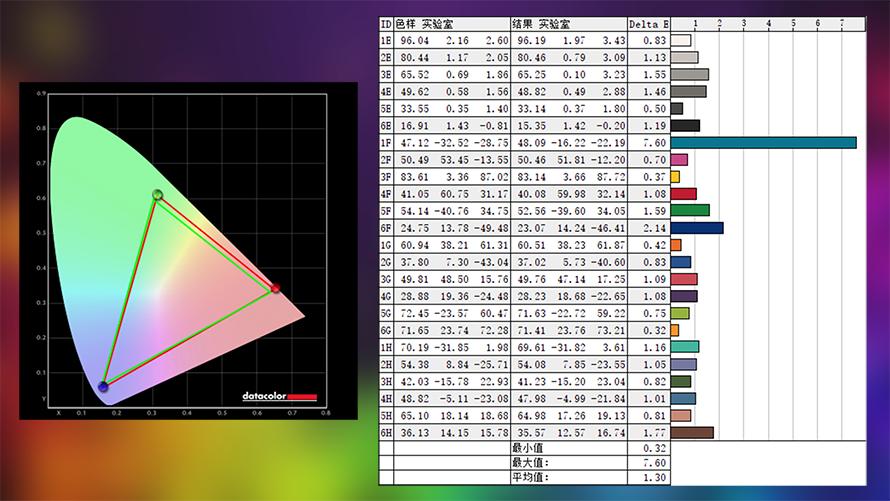
Task: Click the blue primary marker on gamut chart
Action: [x=103, y=387]
